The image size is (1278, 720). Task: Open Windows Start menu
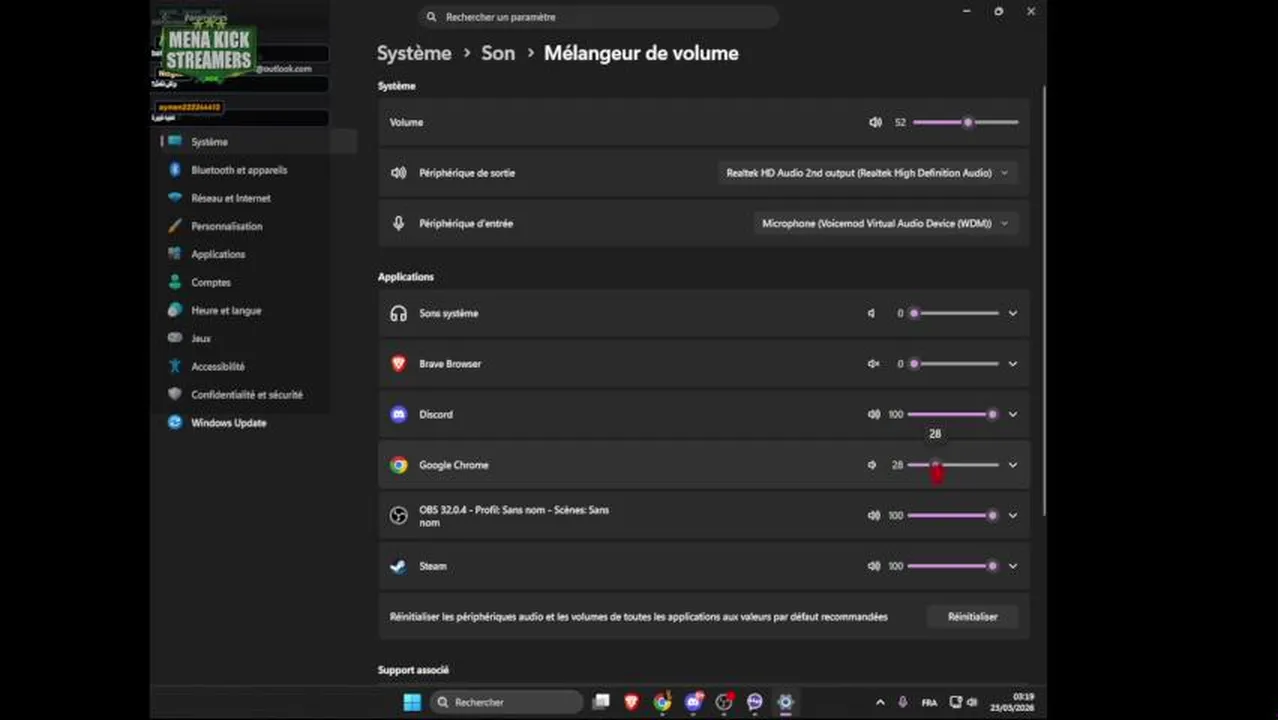tap(412, 702)
